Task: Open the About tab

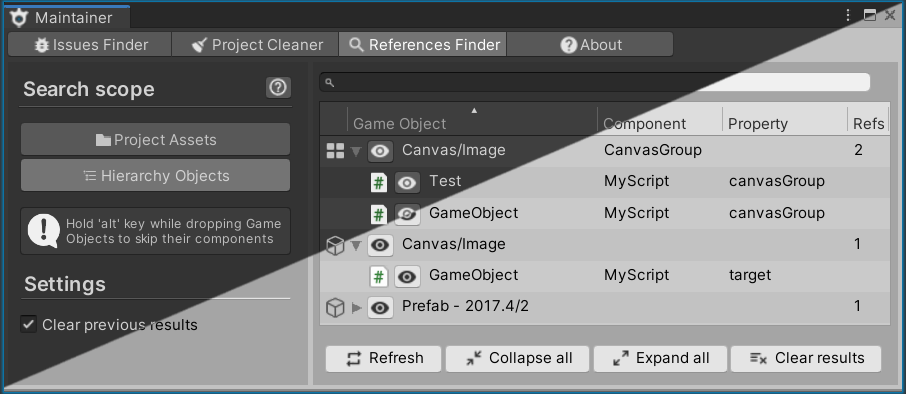Action: coord(590,44)
